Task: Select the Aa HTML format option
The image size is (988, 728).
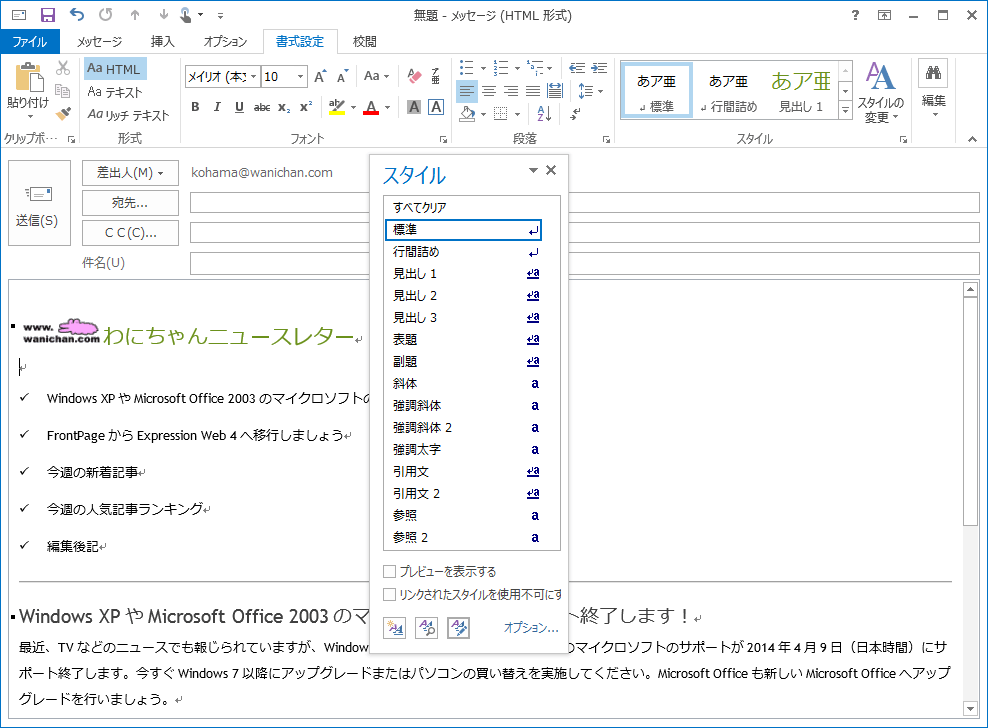Action: click(x=115, y=69)
